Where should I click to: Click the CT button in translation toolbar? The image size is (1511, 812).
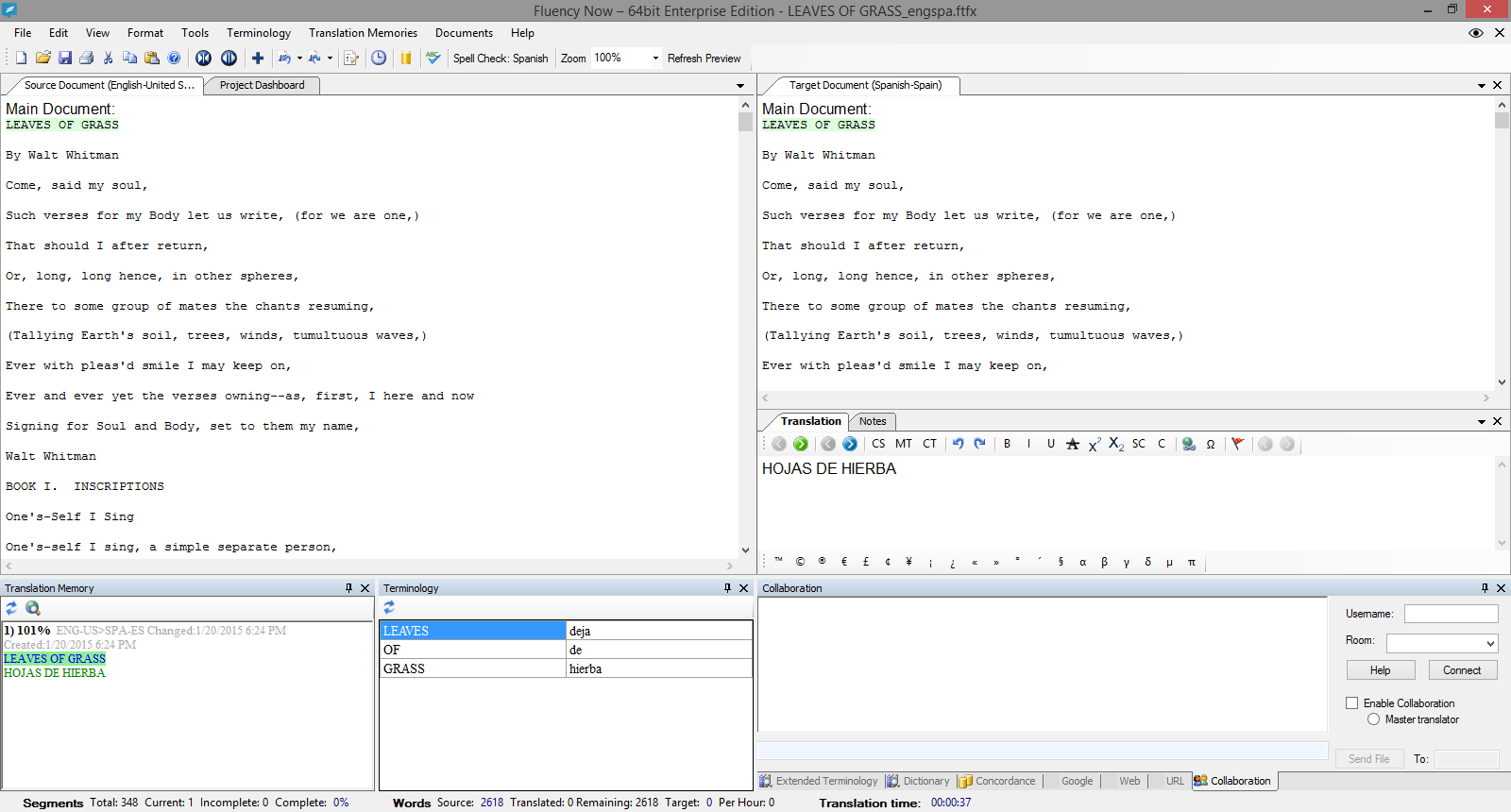pos(930,444)
